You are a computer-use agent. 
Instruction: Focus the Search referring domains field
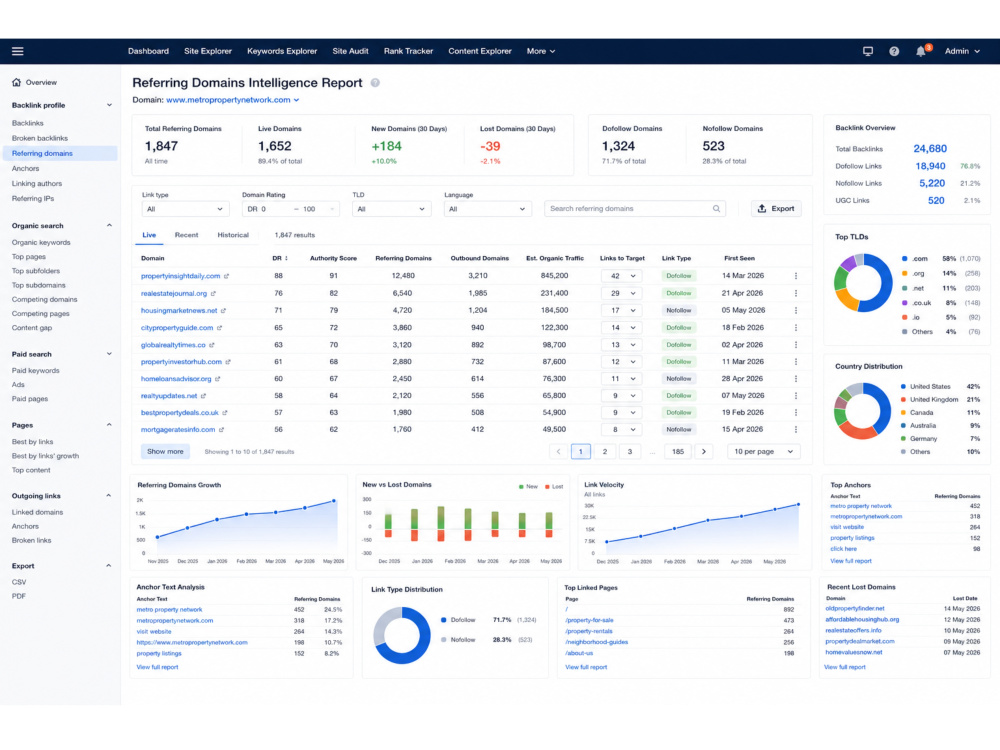click(635, 209)
